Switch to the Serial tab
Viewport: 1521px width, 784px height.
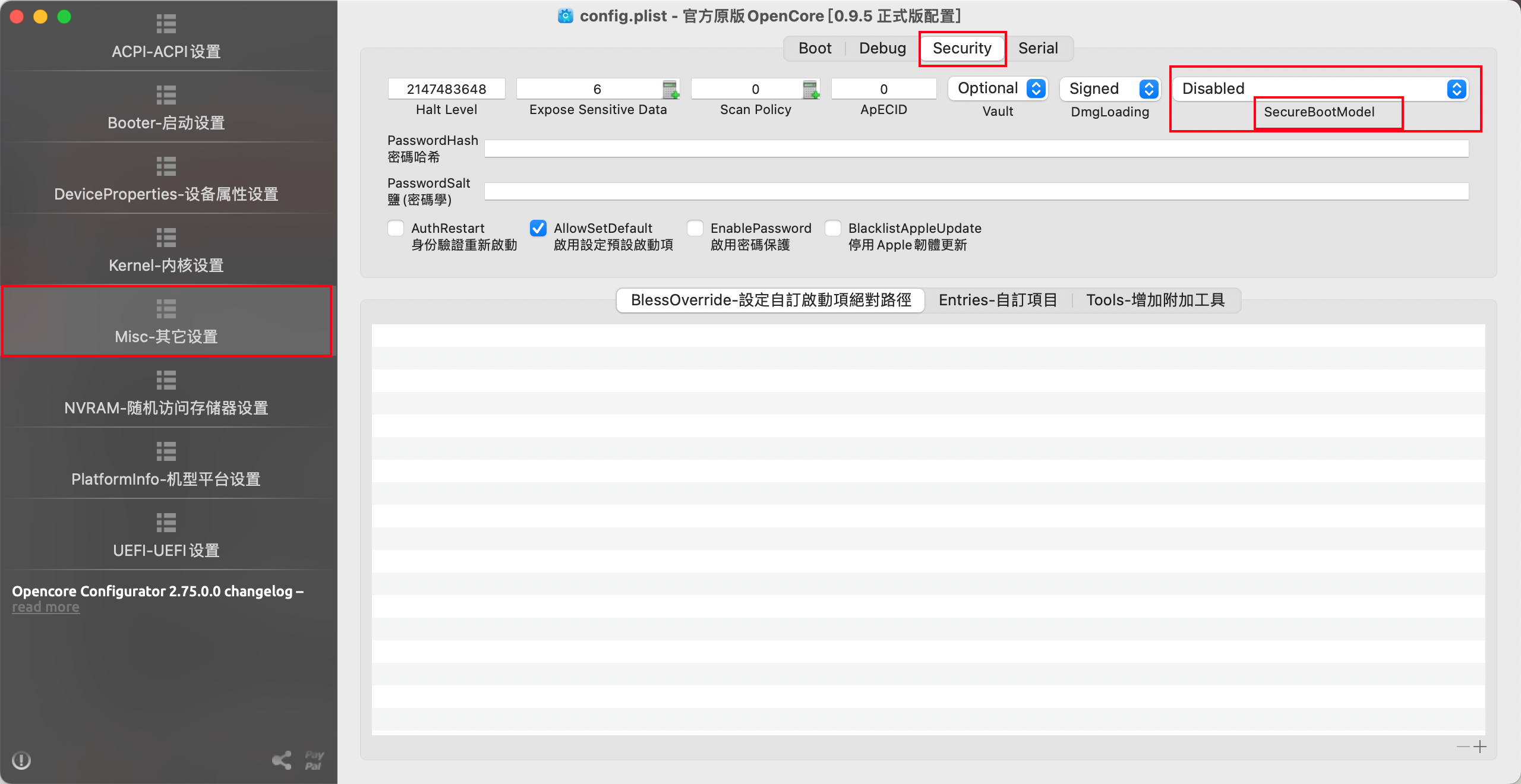1038,48
